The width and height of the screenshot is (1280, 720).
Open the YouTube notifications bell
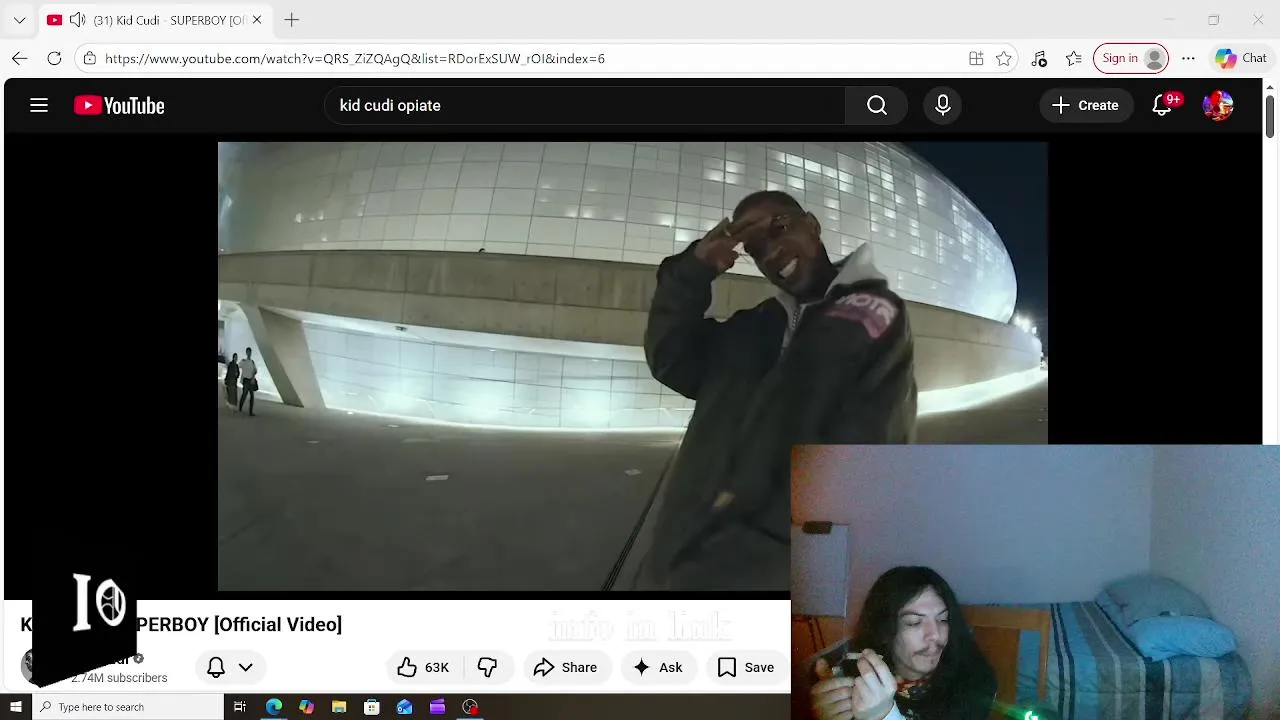[x=1162, y=105]
